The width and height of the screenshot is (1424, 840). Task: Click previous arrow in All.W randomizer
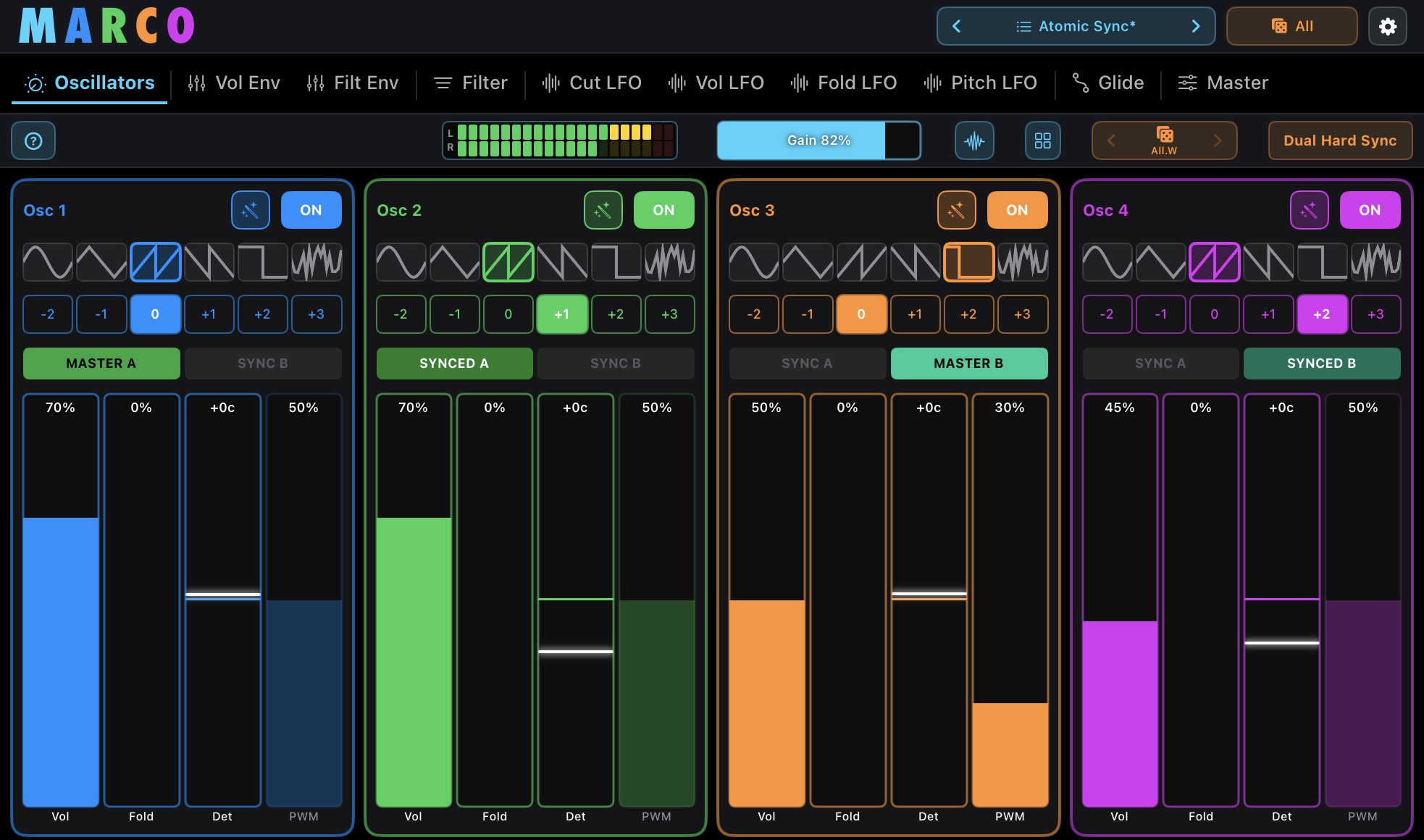(x=1111, y=140)
